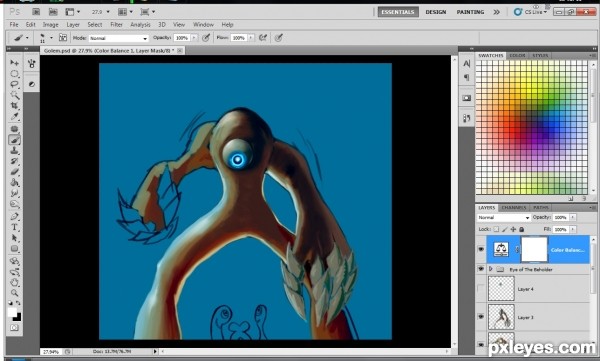Select the Clone Stamp tool
Viewport: 600px width, 361px height.
(15, 150)
